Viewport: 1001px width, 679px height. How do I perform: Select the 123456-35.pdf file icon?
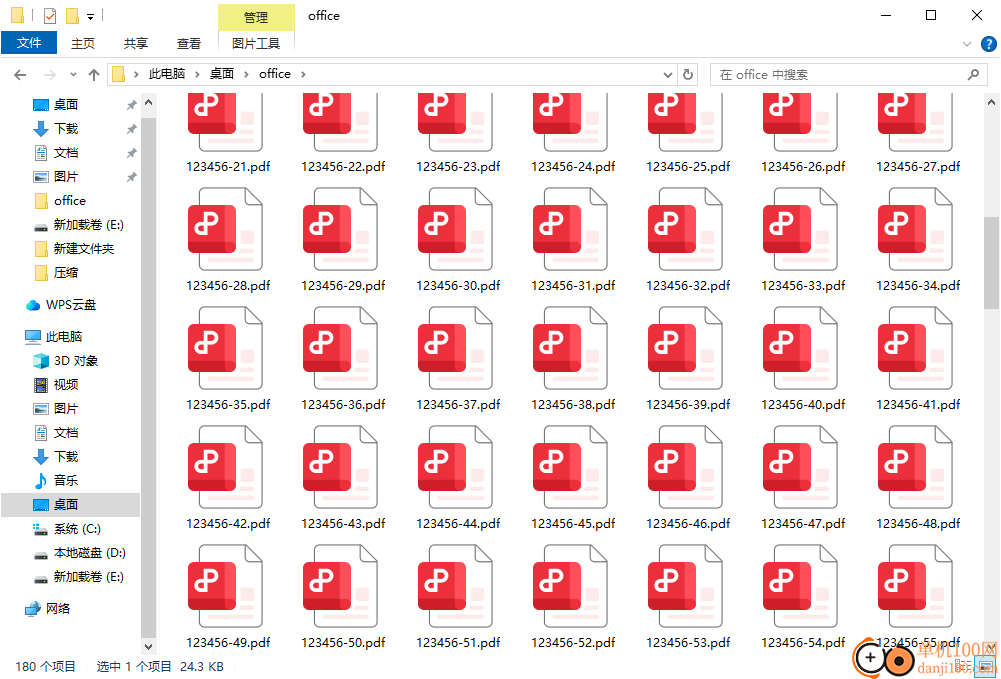(225, 348)
